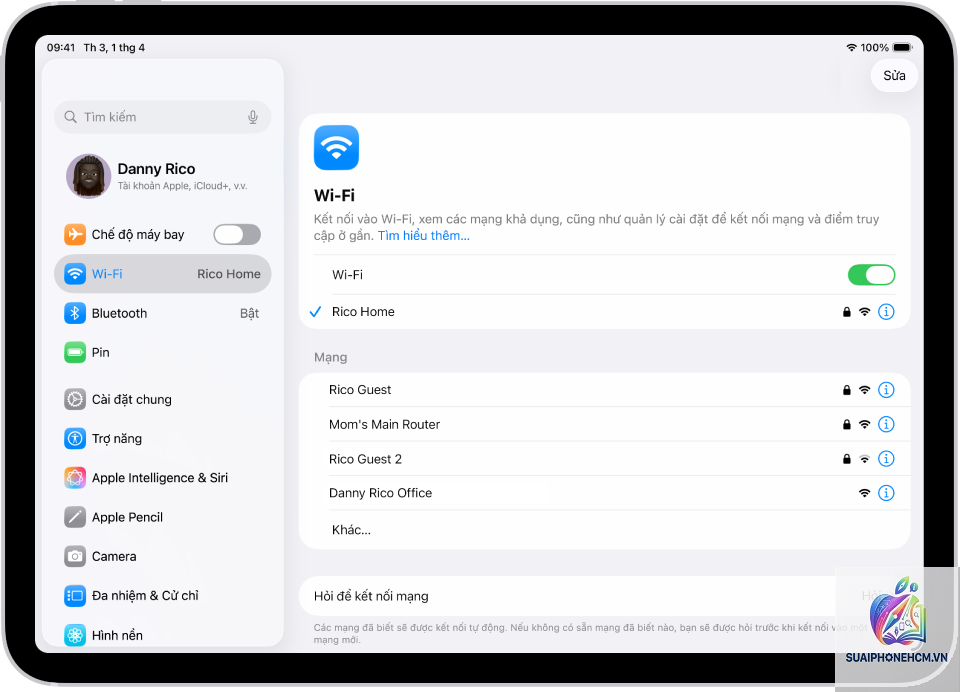This screenshot has width=960, height=692.
Task: Open info for Rico Home network
Action: click(x=886, y=312)
